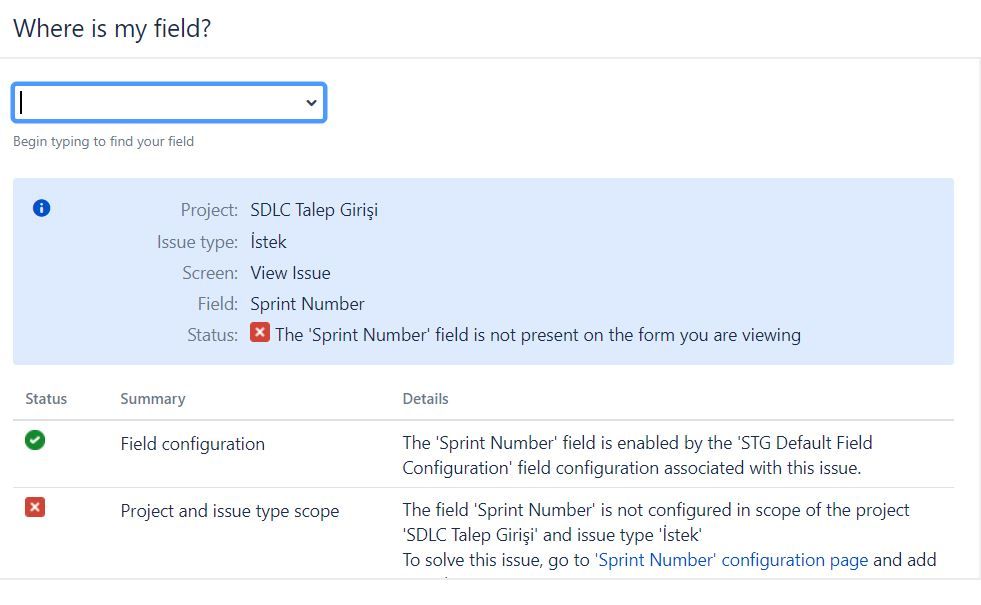Viewport: 981px width, 605px height.
Task: Click the Details column header
Action: tap(425, 399)
